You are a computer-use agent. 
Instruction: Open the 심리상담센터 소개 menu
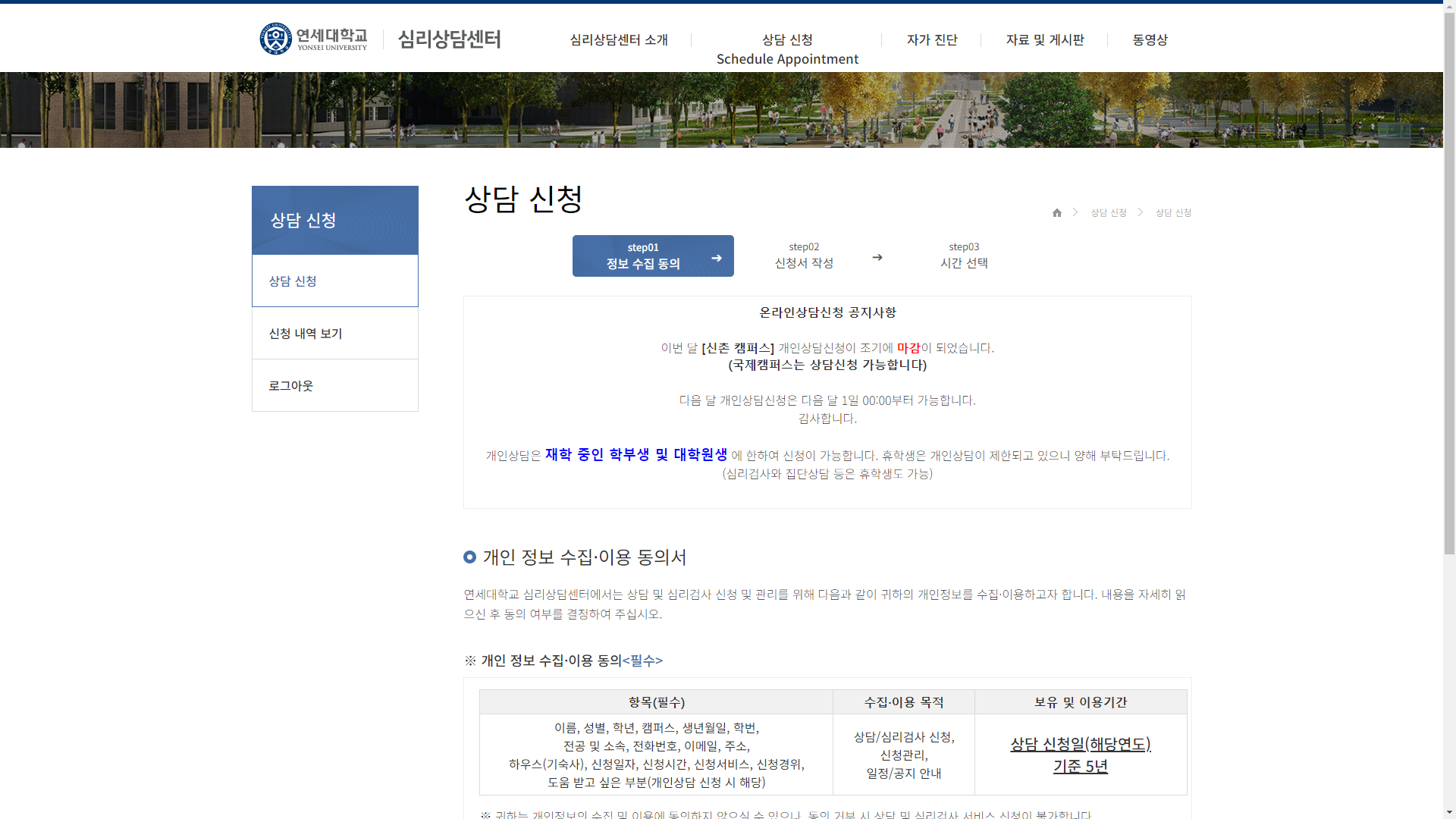[x=619, y=39]
